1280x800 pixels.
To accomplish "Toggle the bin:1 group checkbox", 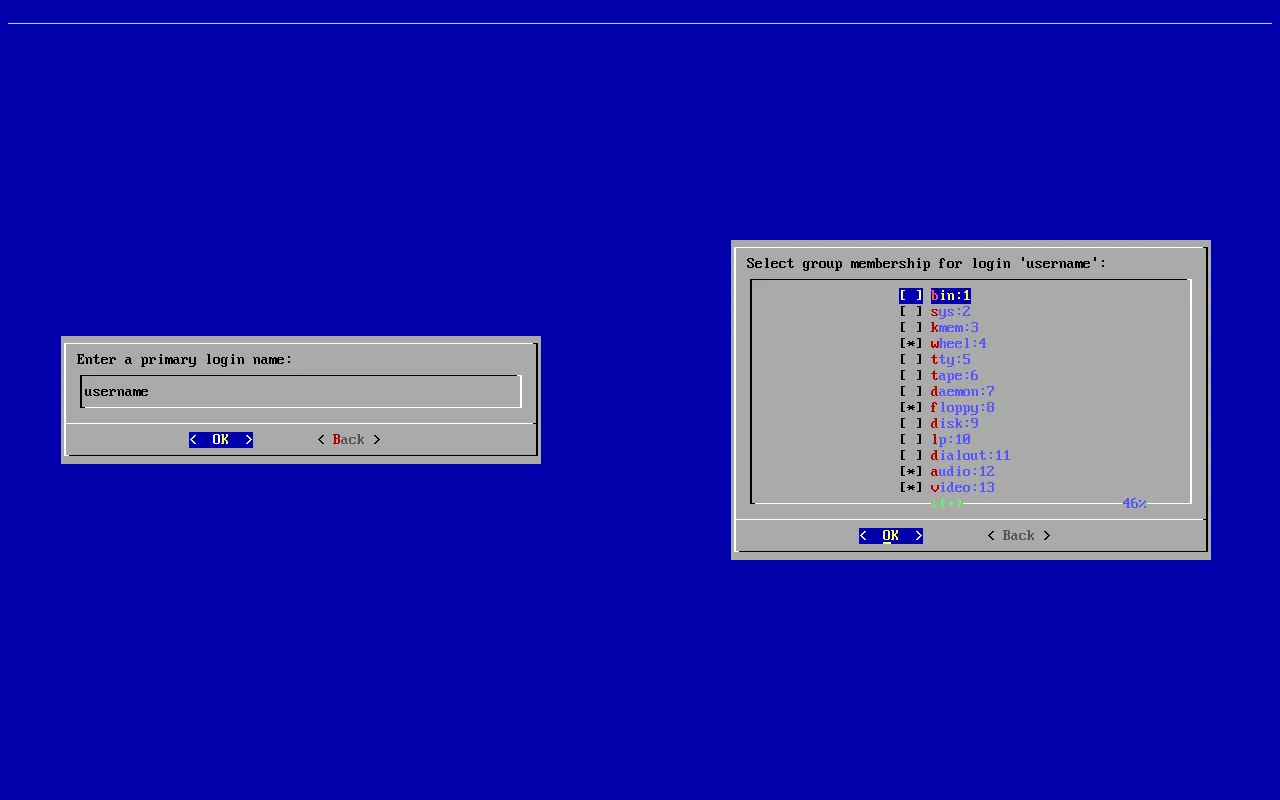I will coord(911,296).
